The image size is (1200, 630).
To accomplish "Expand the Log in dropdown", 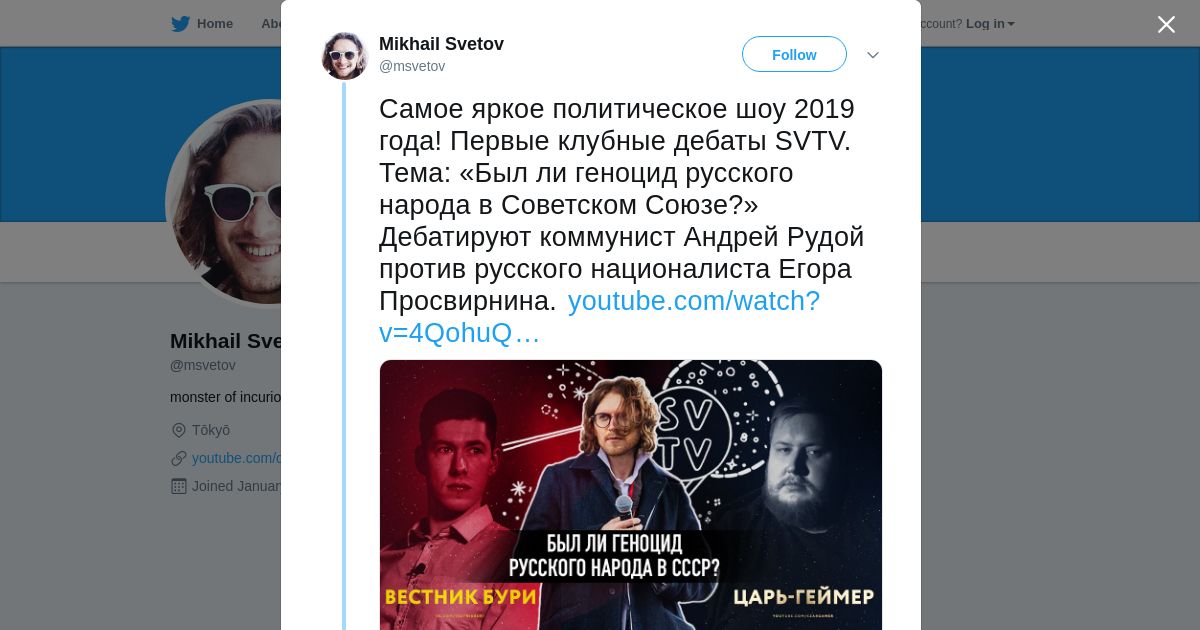I will 990,24.
